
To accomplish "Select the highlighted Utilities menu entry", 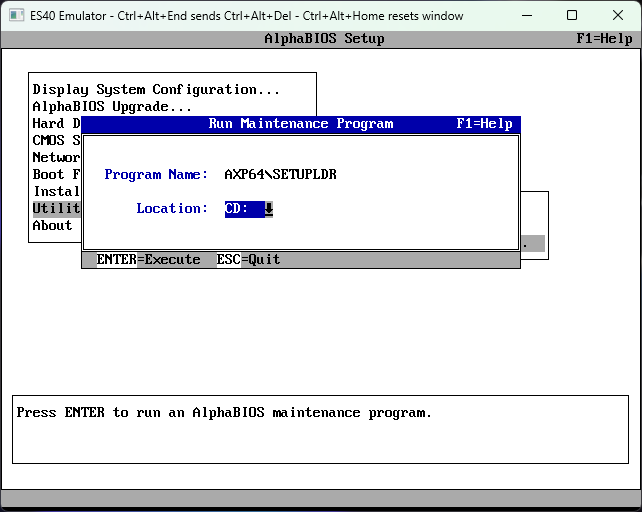I will [57, 208].
